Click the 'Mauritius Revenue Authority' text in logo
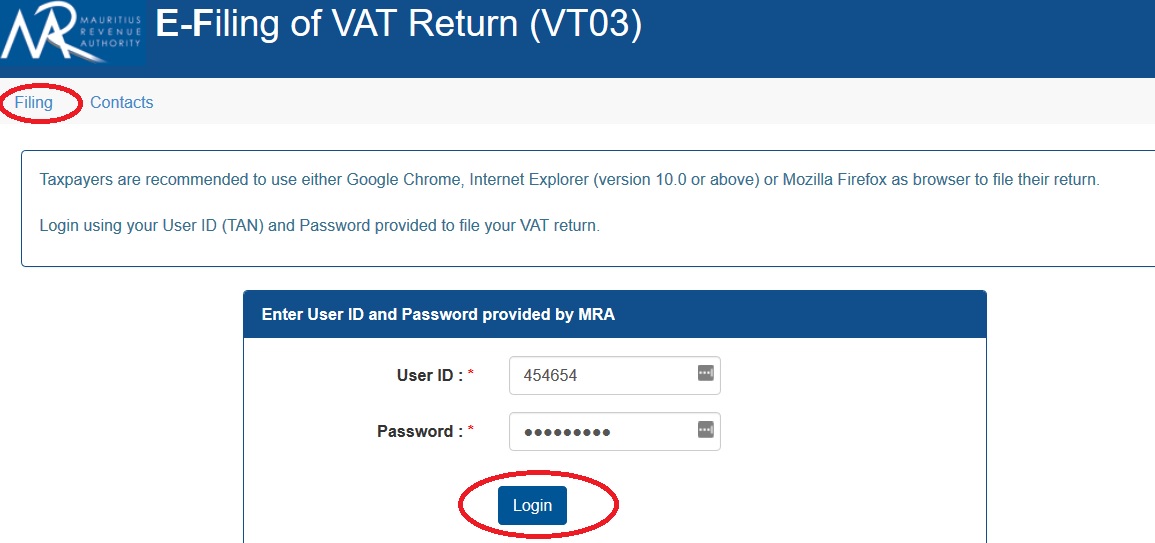The height and width of the screenshot is (543, 1155). click(x=115, y=32)
